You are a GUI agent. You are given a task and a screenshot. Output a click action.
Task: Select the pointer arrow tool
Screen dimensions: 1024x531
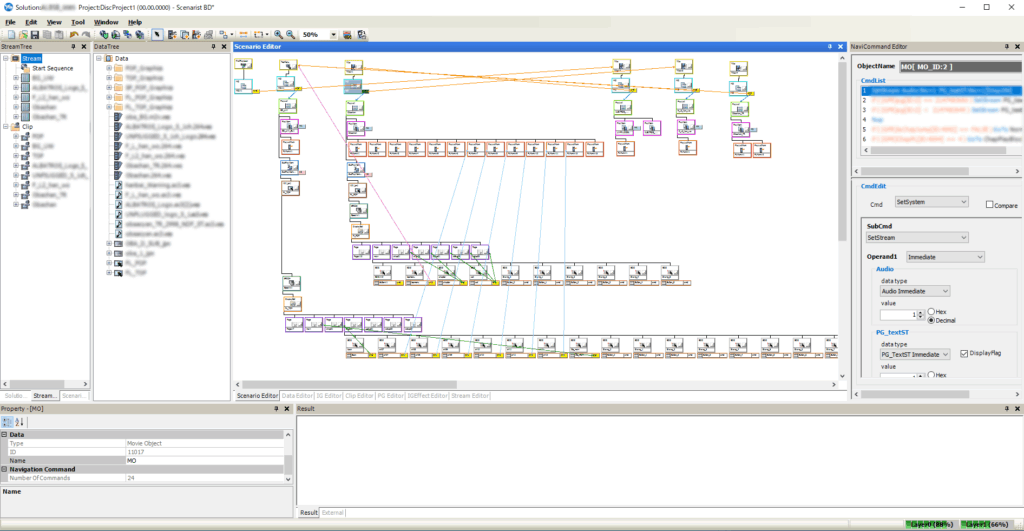coord(157,35)
